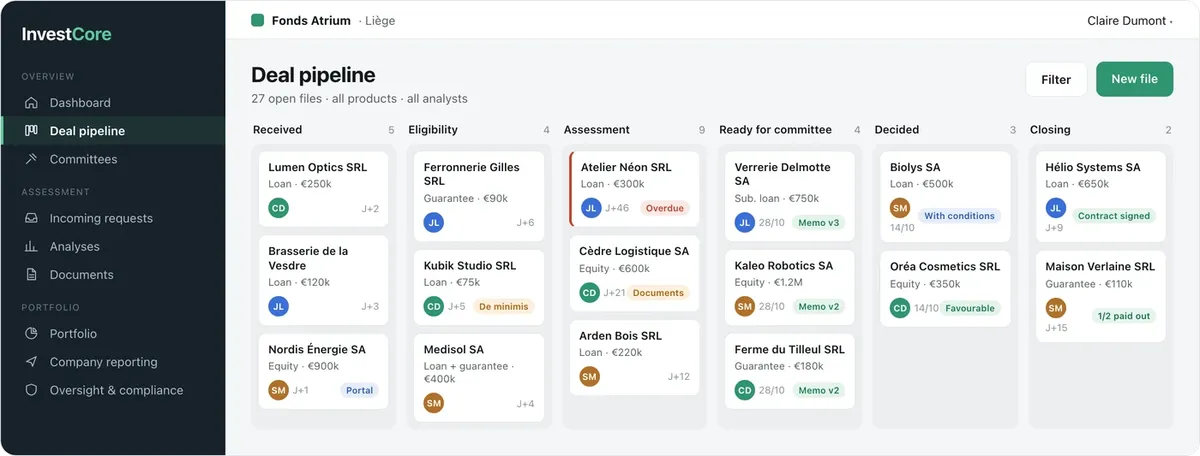Select Deal pipeline in sidebar

pos(113,131)
